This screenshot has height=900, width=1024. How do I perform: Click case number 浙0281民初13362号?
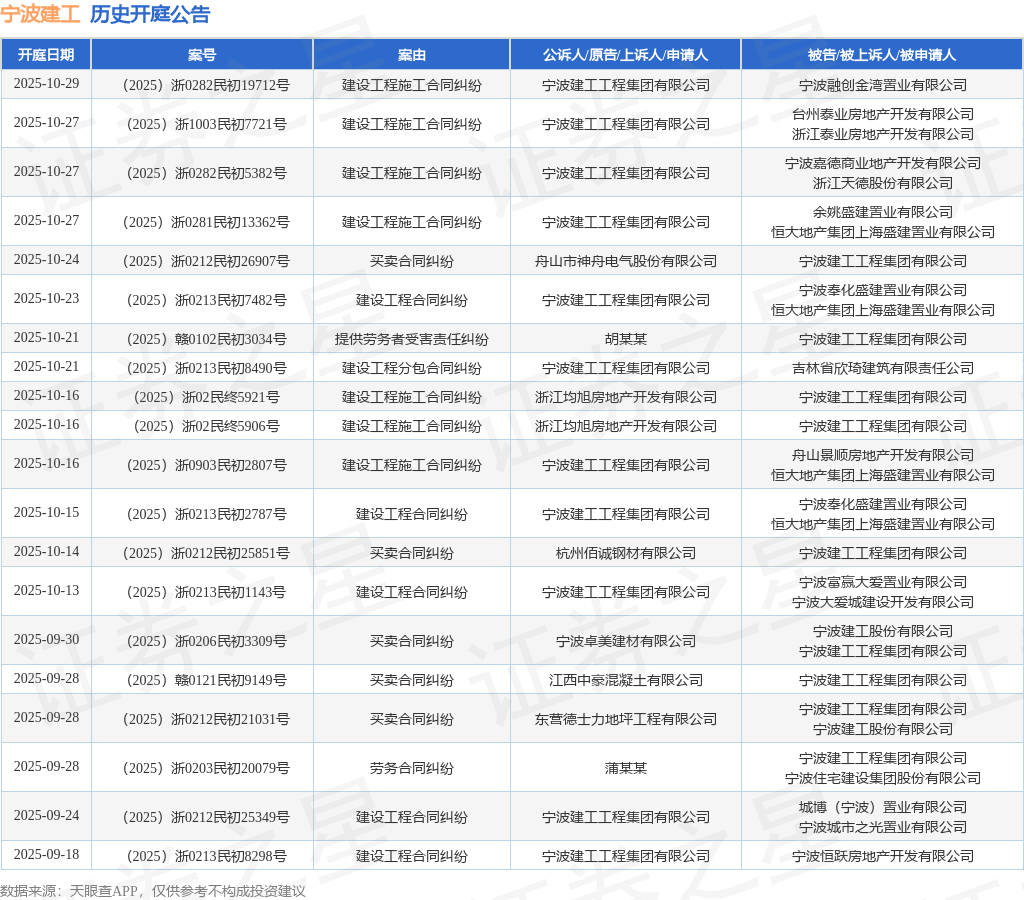coord(206,222)
